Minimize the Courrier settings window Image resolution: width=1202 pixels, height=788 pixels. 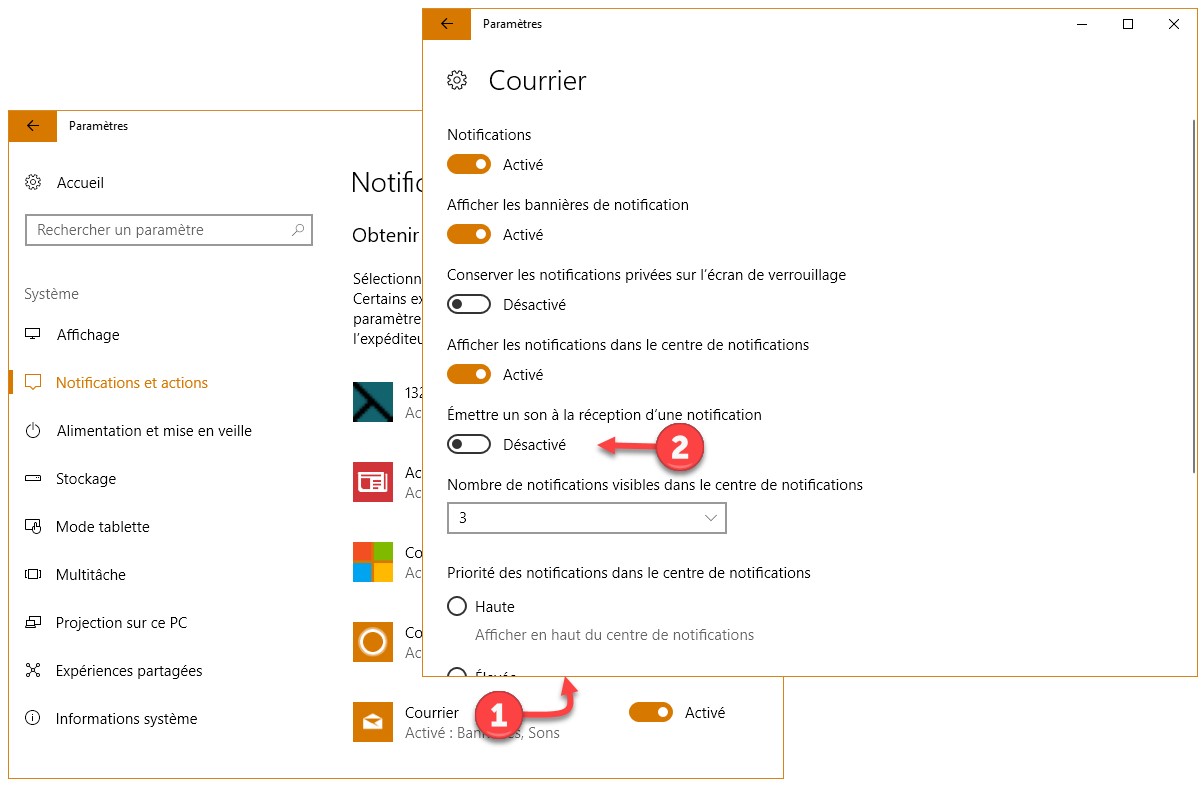click(1082, 24)
